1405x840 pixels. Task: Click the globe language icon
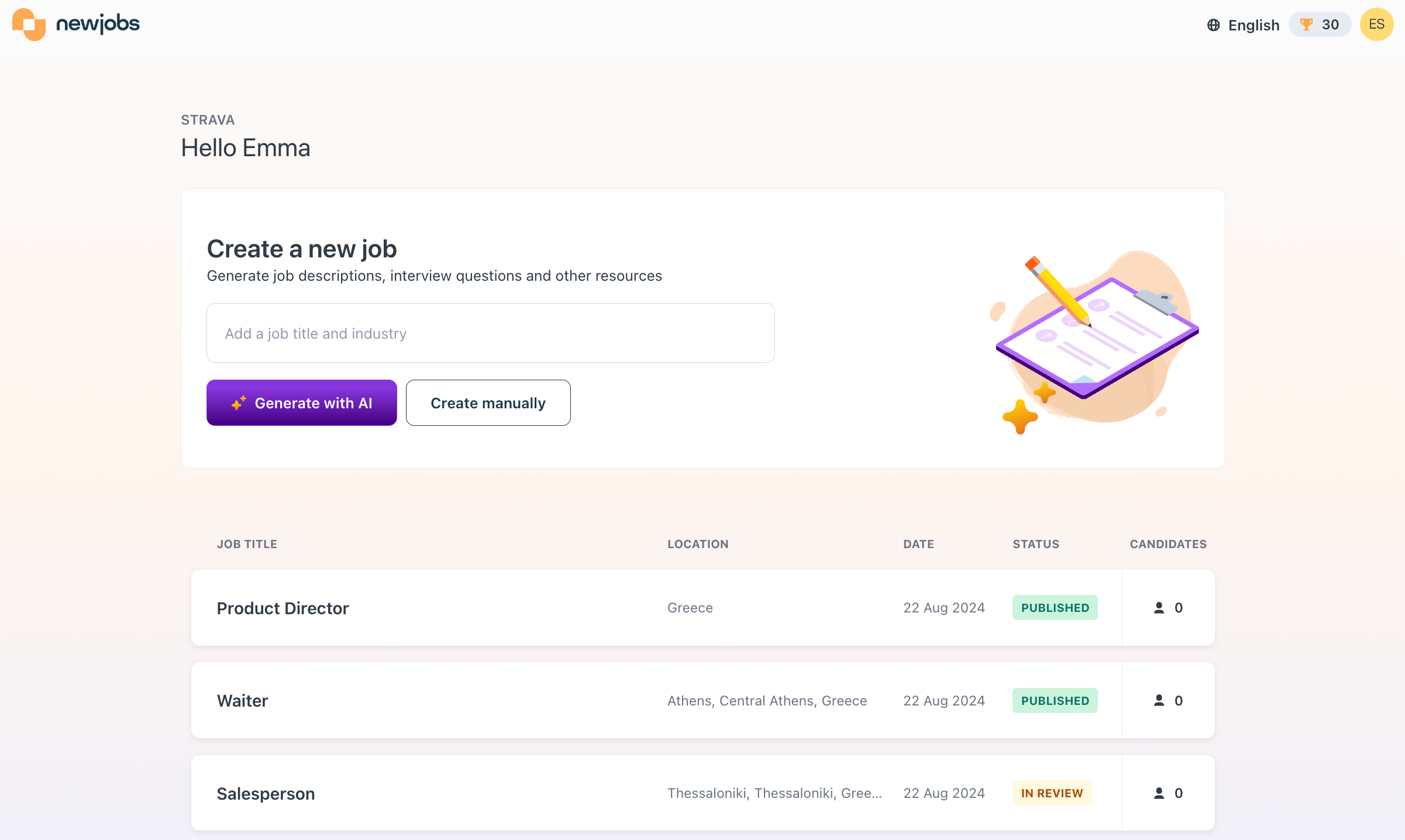[1213, 25]
